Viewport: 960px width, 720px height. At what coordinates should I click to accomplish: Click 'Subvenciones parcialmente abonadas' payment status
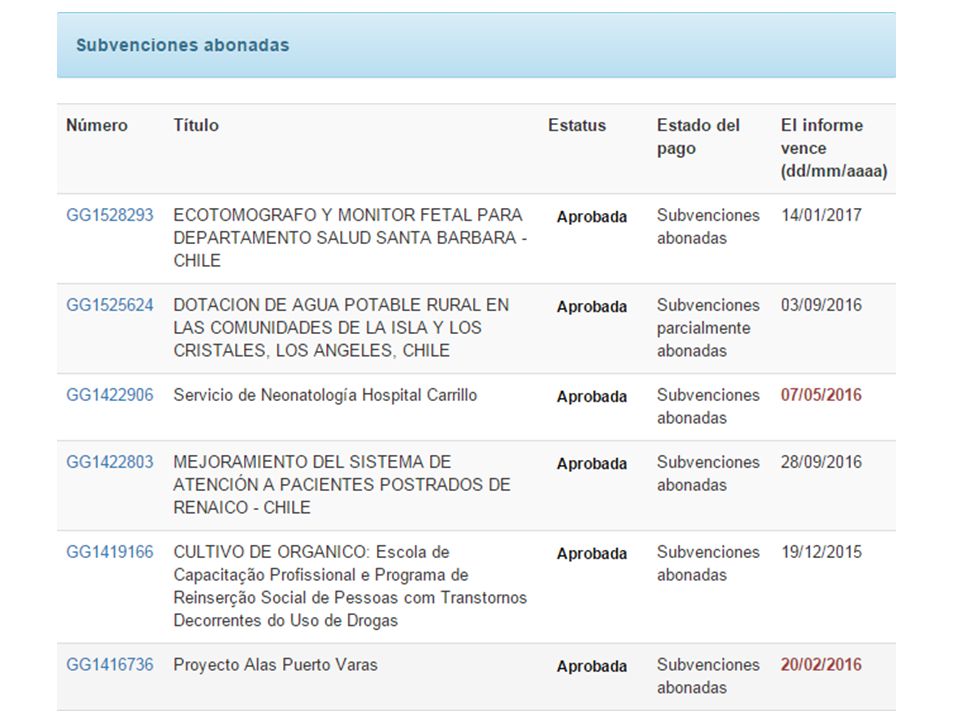coord(708,328)
